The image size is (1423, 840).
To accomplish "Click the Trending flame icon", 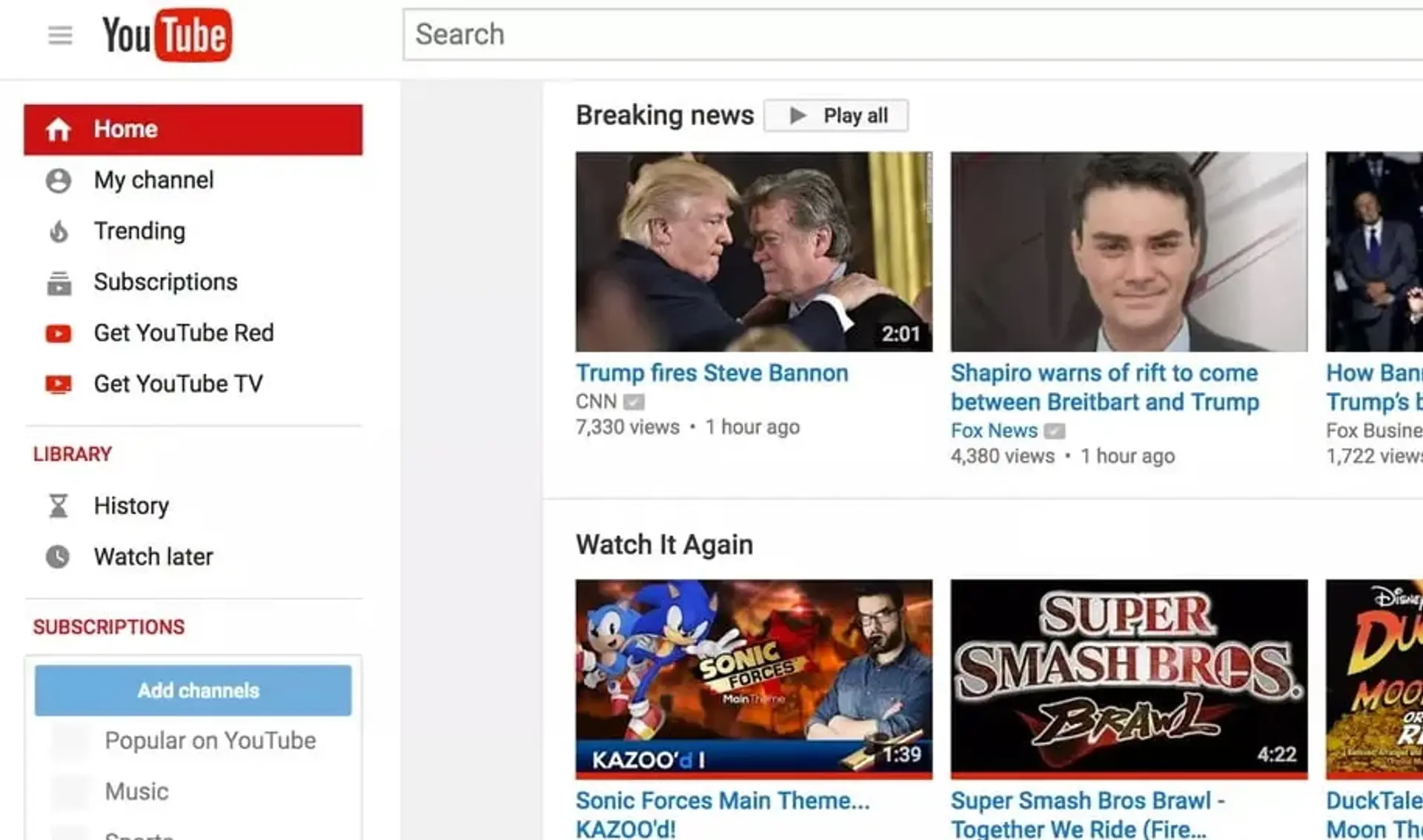I will (x=59, y=232).
